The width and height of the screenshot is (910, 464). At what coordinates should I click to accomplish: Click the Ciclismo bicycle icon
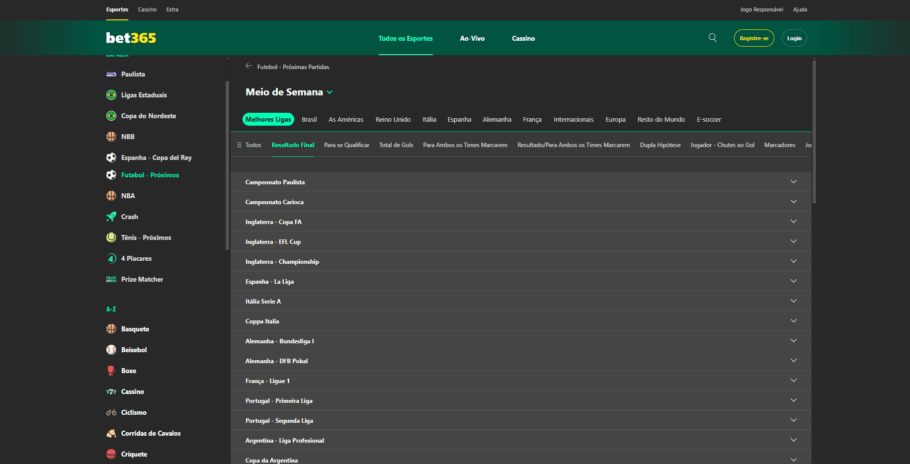point(111,412)
